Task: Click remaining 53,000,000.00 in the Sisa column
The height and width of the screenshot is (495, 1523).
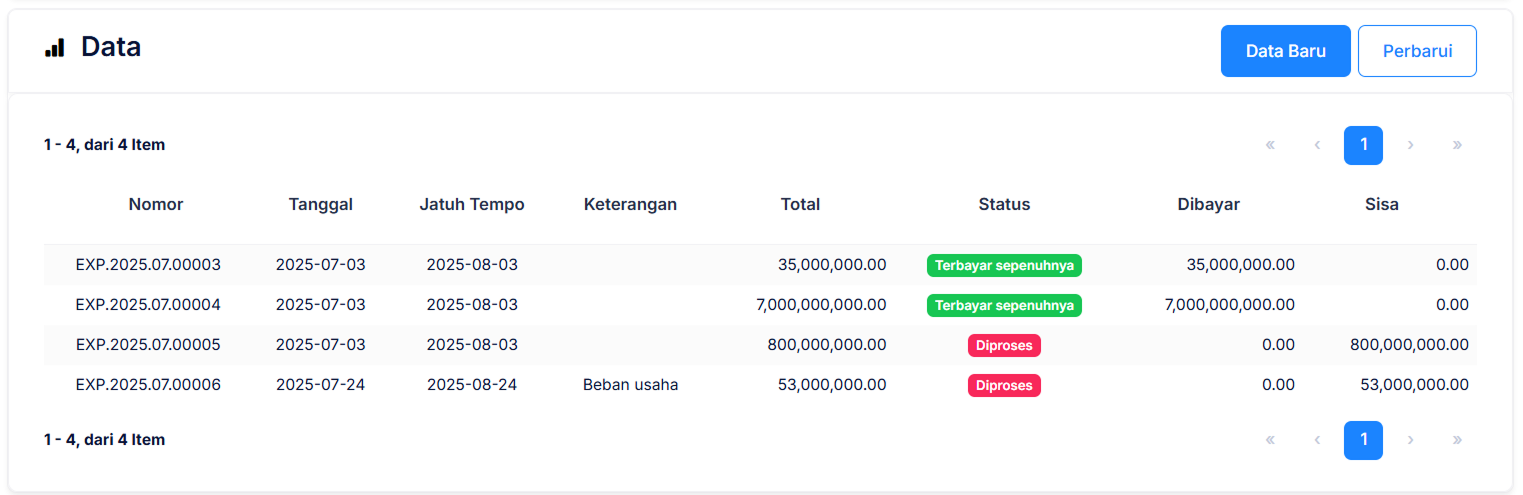Action: pyautogui.click(x=1415, y=385)
